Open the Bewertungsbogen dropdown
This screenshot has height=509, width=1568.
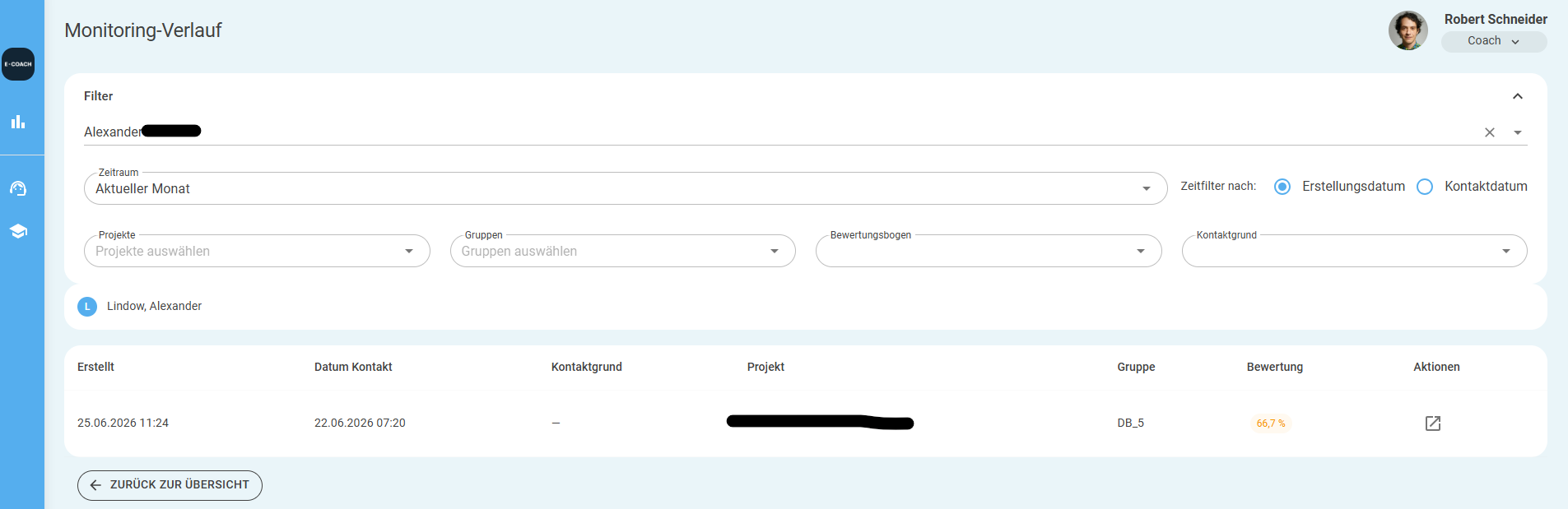point(989,251)
